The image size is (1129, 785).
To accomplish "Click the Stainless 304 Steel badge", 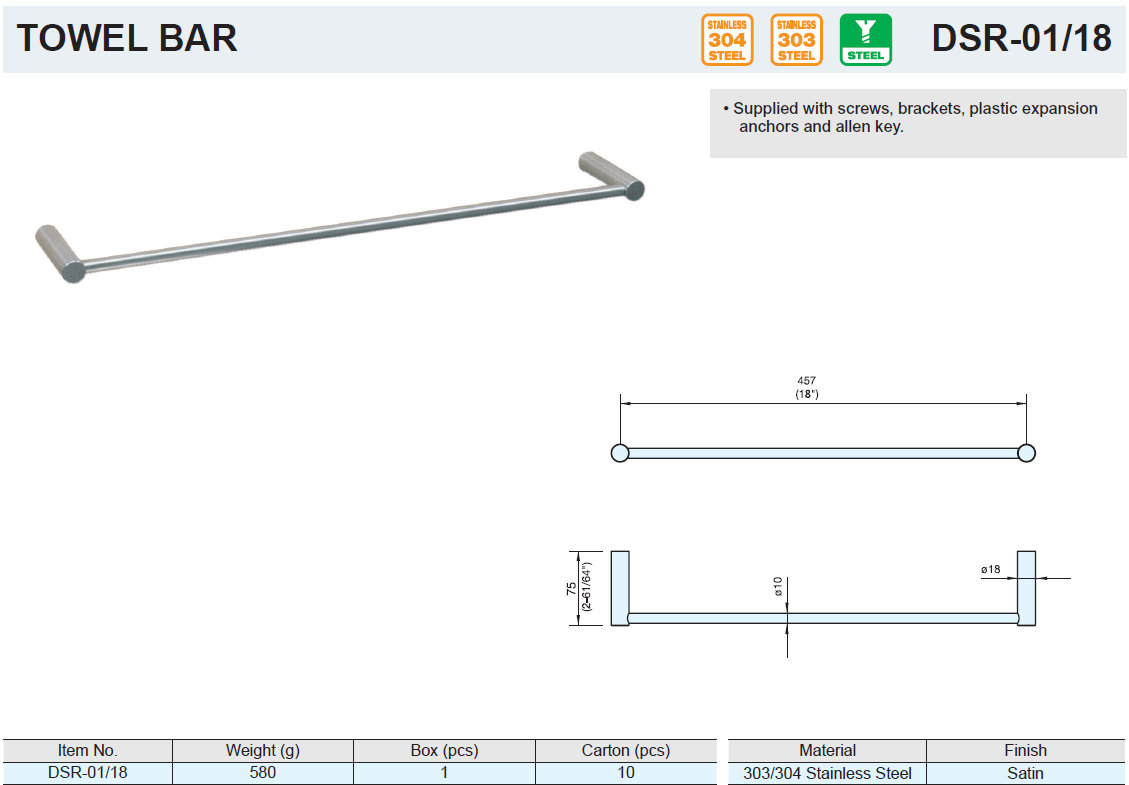I will click(727, 40).
